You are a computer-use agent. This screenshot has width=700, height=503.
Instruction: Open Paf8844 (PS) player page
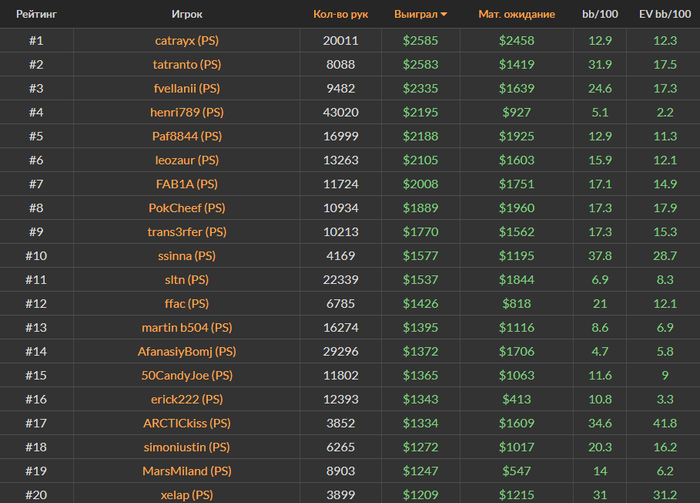[x=187, y=136]
